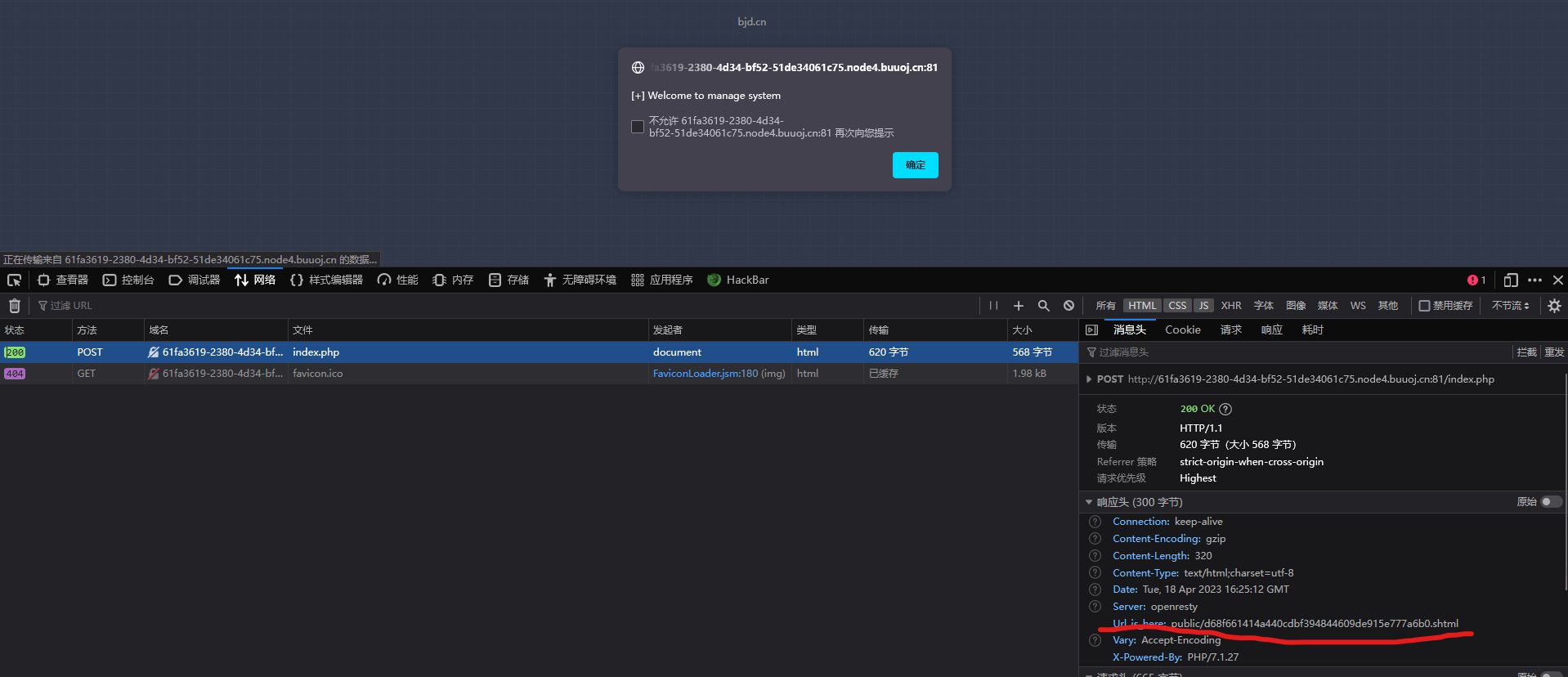Click the plus icon in network toolbar
The image size is (1568, 677).
[x=1019, y=306]
